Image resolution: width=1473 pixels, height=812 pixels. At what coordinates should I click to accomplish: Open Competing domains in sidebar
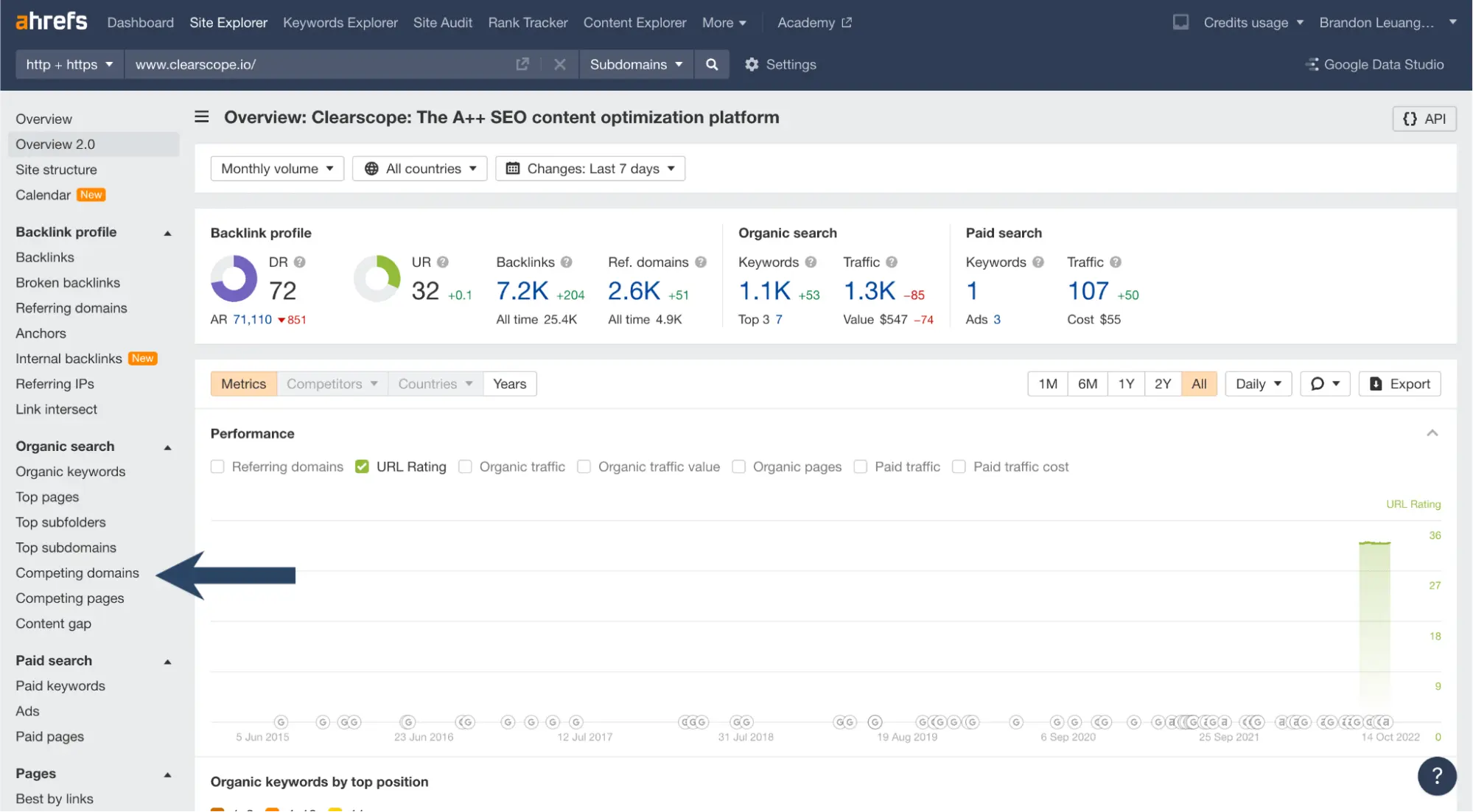(77, 573)
